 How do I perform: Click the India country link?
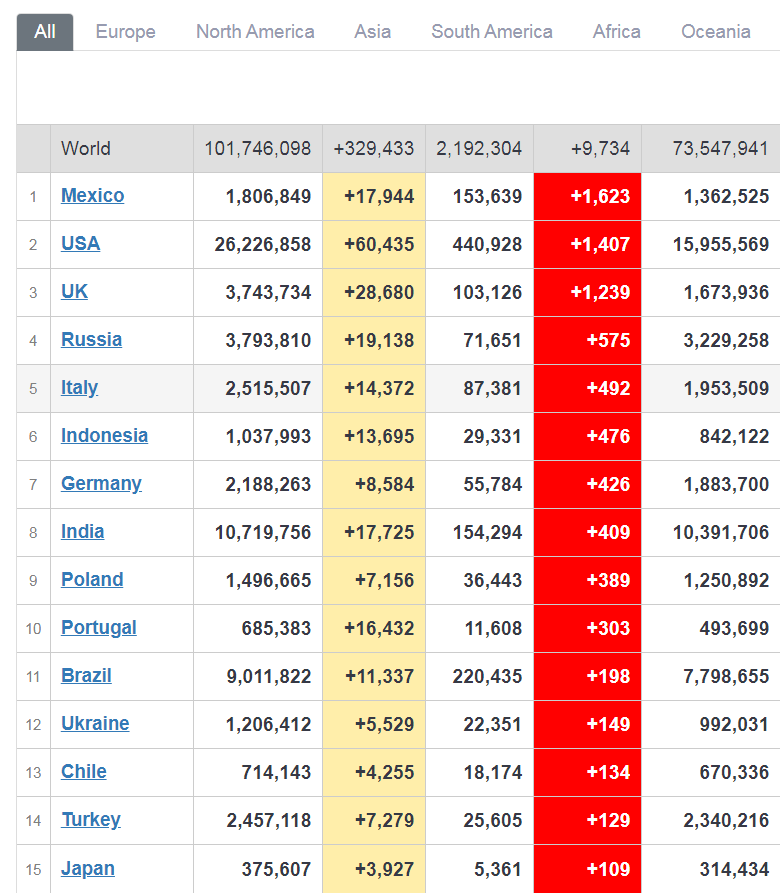82,532
